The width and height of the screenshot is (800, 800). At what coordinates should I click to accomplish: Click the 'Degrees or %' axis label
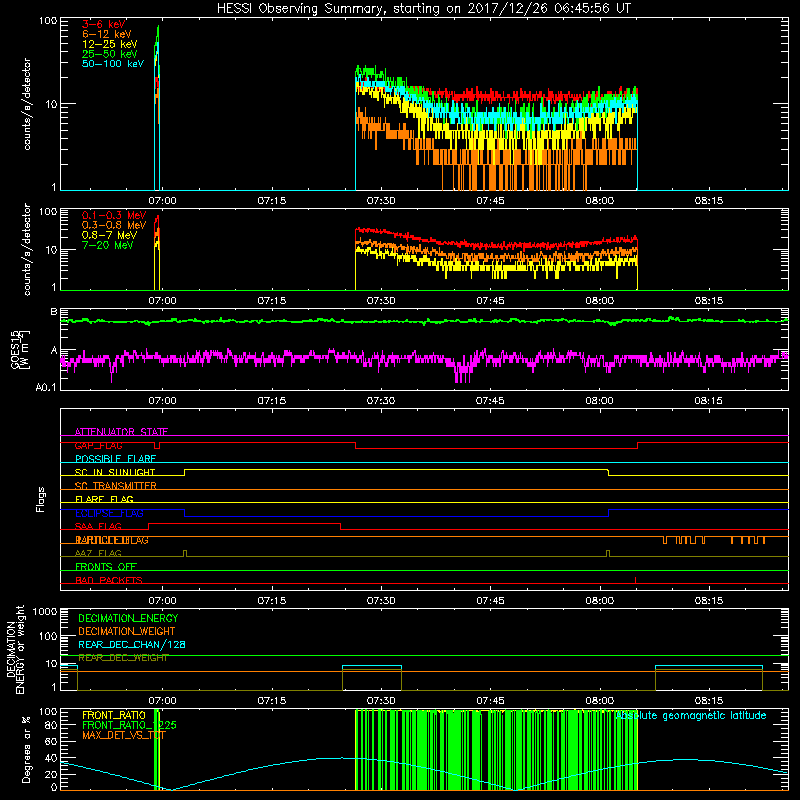pos(26,749)
